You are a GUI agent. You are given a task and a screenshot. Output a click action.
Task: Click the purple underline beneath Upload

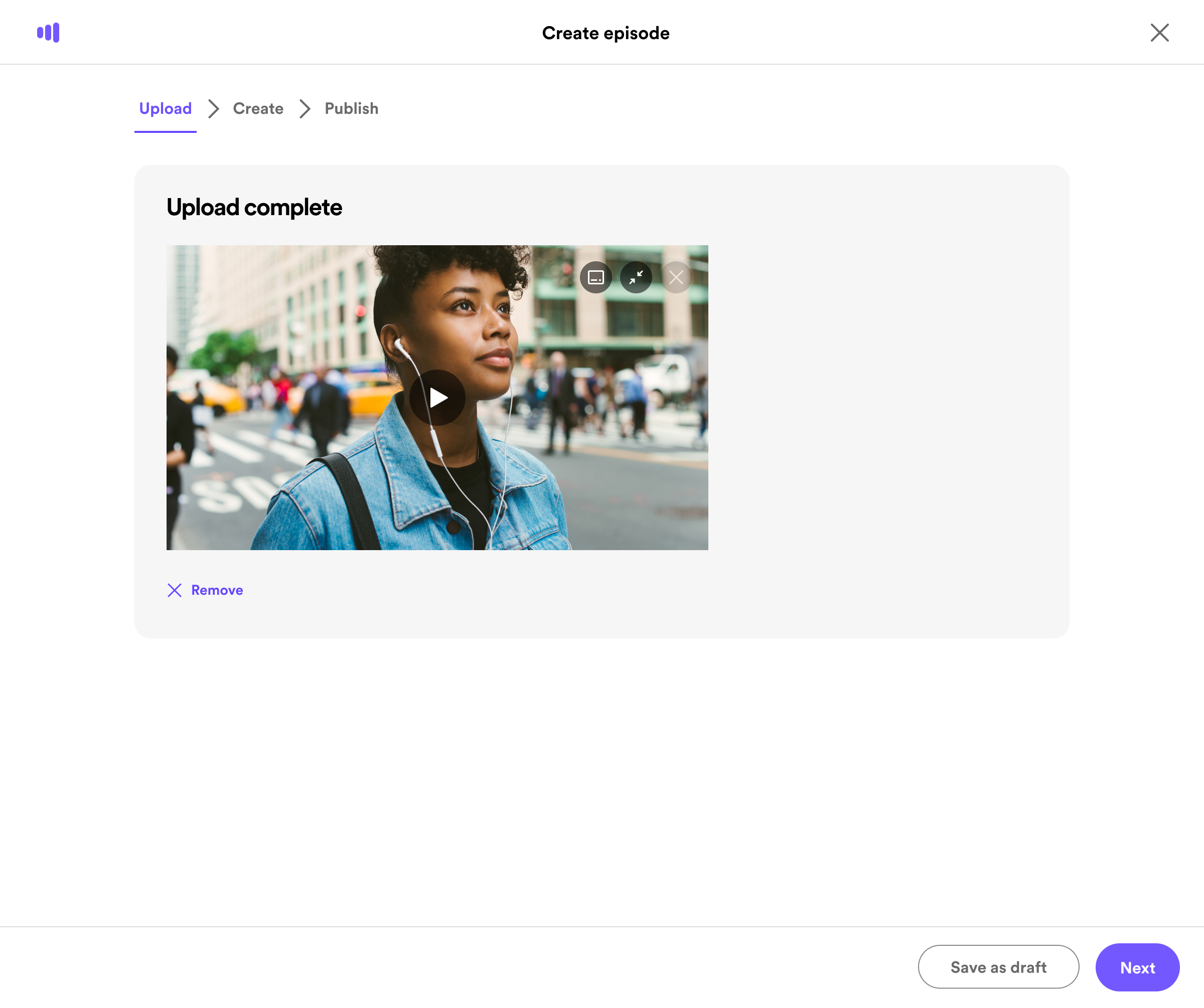point(165,132)
